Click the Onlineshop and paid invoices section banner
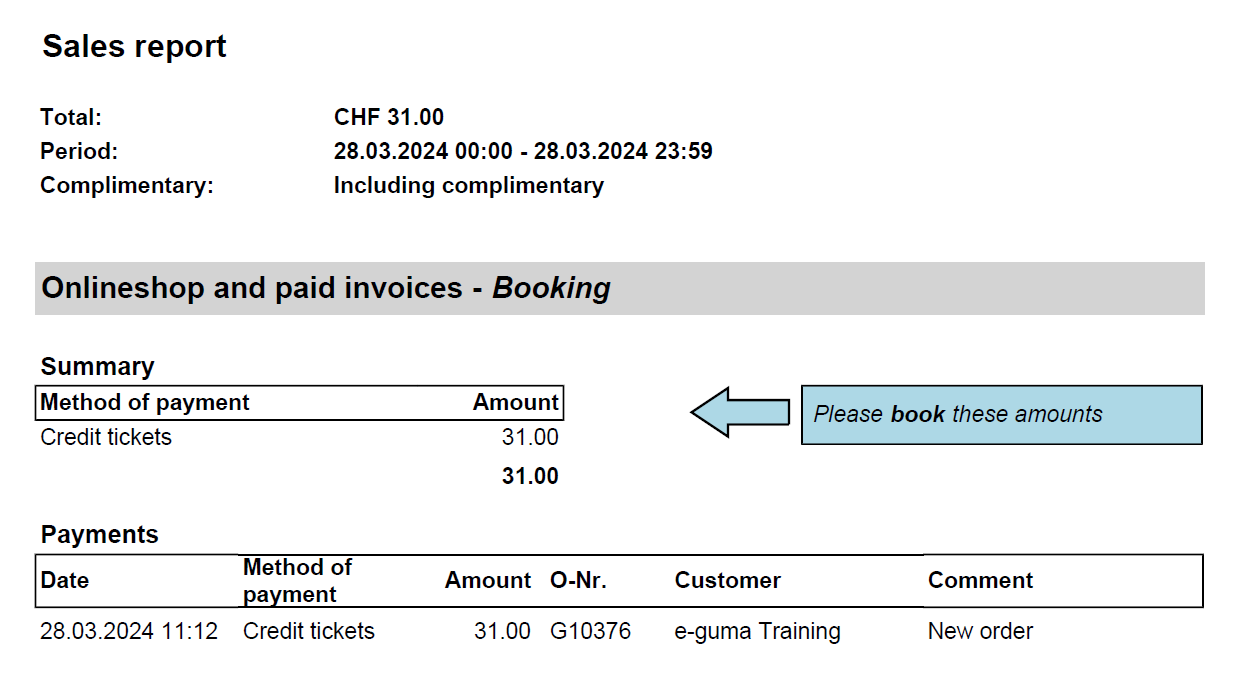 click(619, 288)
